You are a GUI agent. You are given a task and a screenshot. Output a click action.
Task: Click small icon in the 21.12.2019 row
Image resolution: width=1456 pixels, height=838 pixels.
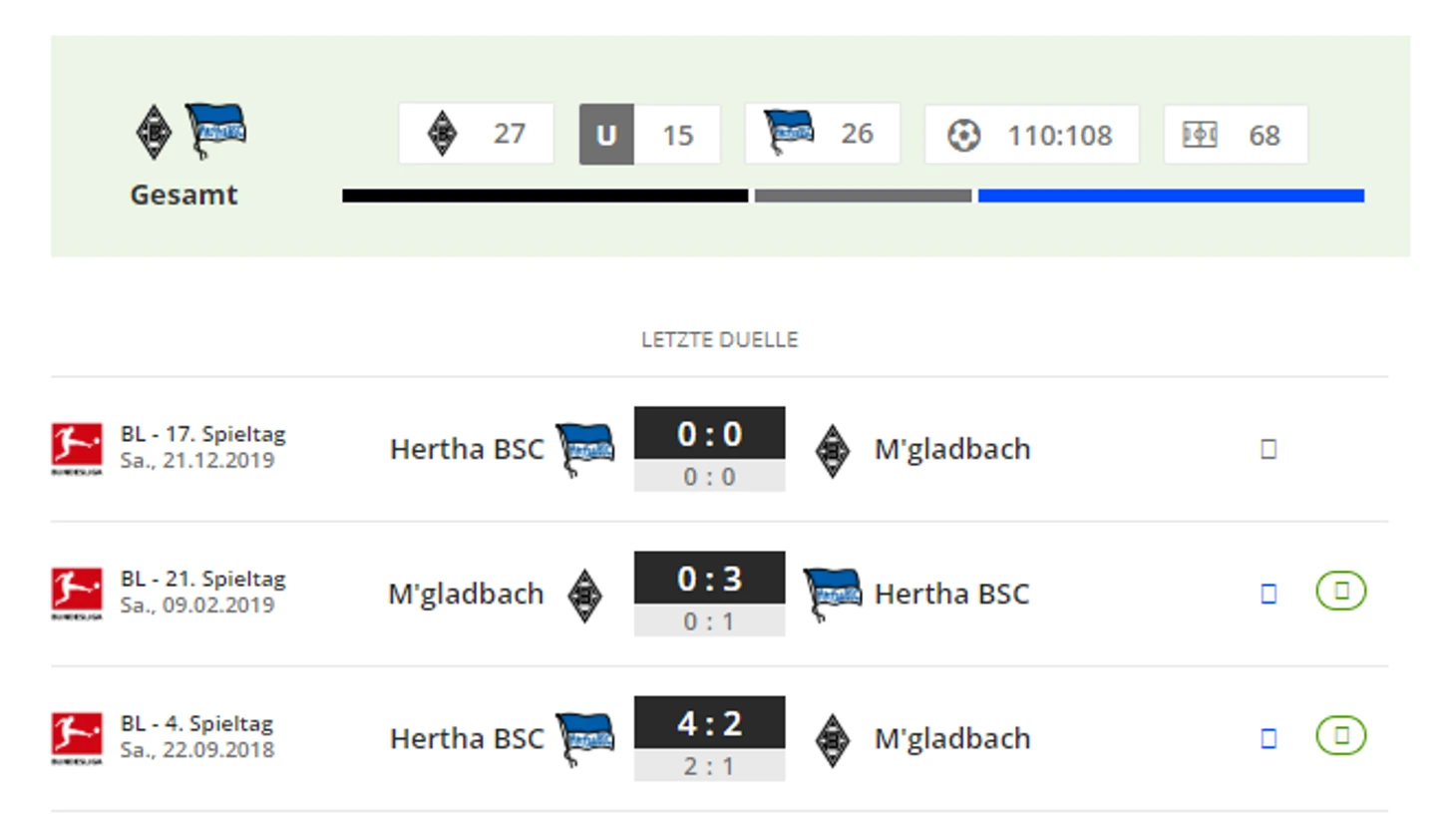[x=1269, y=449]
